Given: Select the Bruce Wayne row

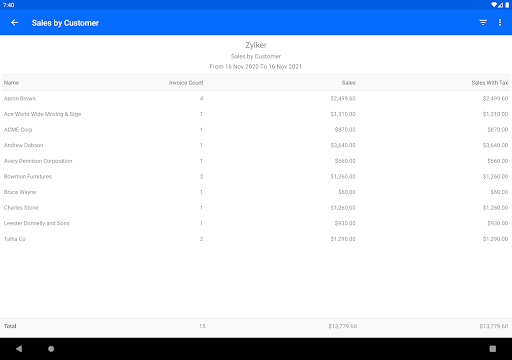Looking at the screenshot, I should click(256, 192).
